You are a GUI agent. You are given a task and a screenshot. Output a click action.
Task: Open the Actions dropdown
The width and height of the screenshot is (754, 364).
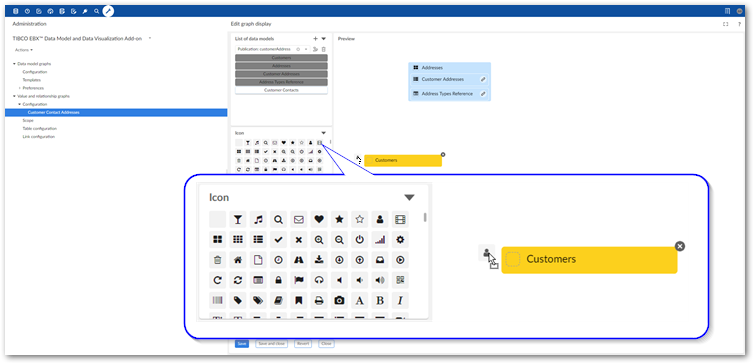(x=24, y=50)
